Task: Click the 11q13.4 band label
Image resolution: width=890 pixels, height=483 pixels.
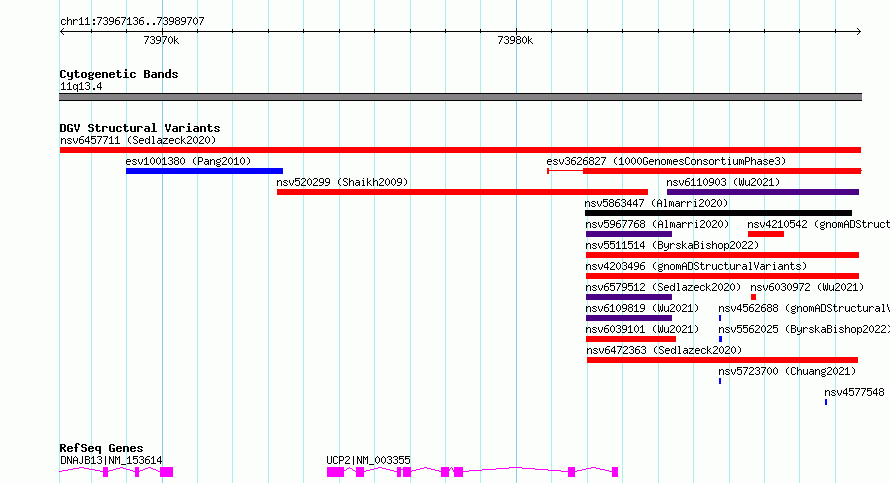Action: [x=81, y=87]
